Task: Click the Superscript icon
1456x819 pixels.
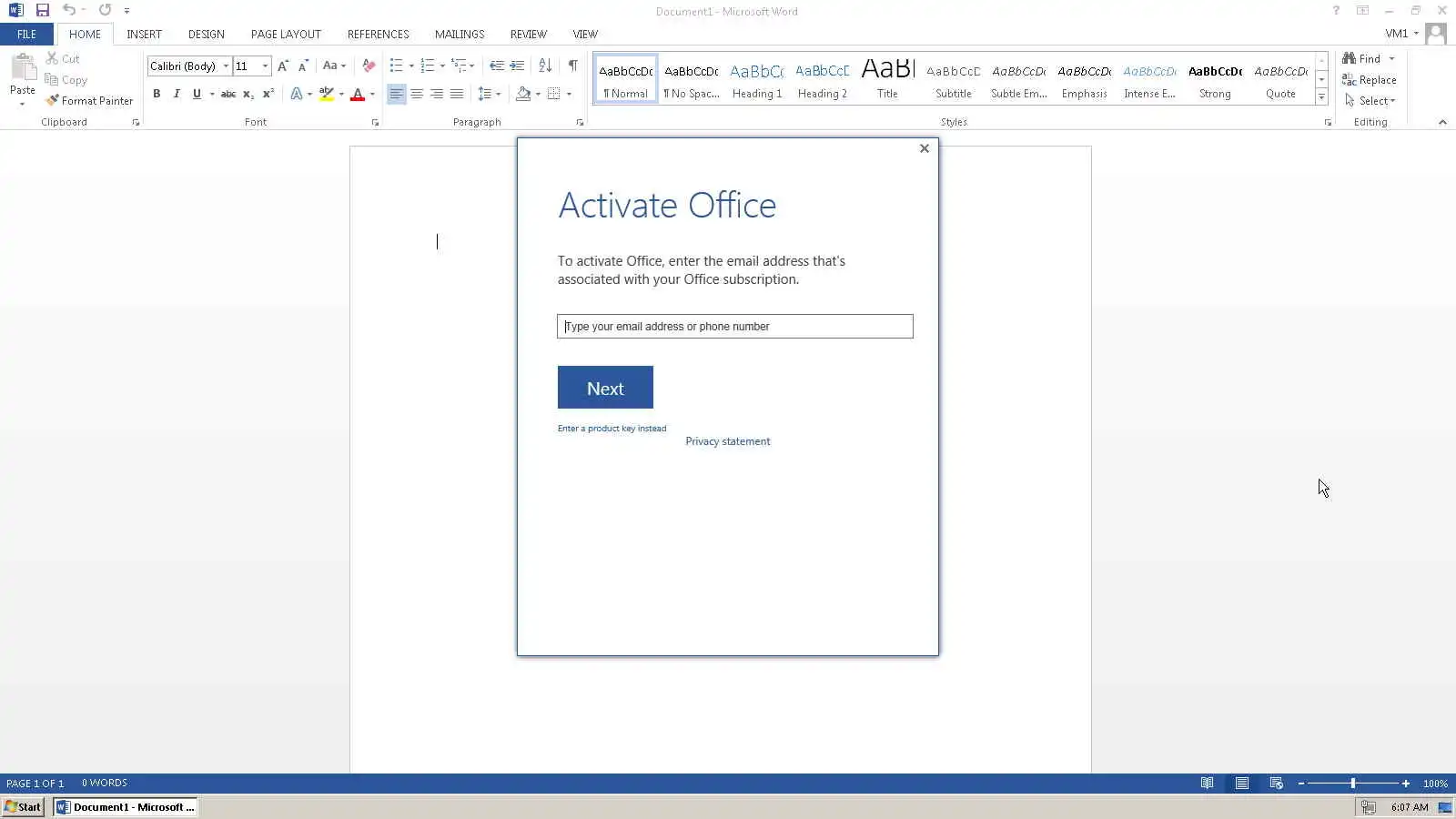Action: (268, 94)
